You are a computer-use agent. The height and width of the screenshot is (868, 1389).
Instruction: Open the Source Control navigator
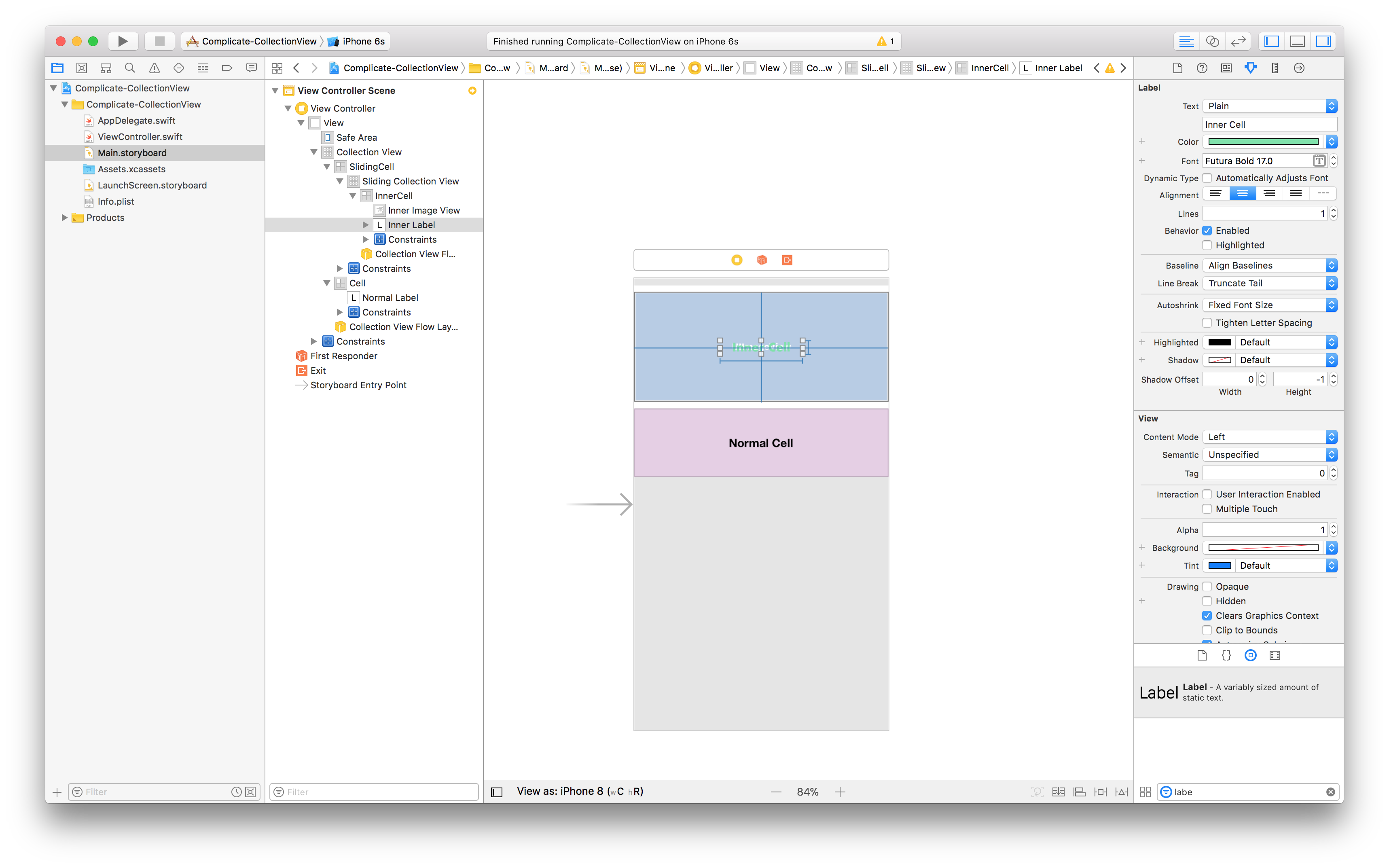click(x=81, y=68)
